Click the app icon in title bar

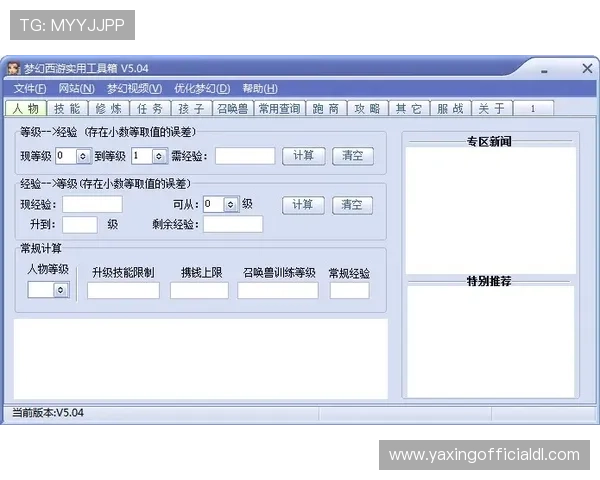pos(14,69)
